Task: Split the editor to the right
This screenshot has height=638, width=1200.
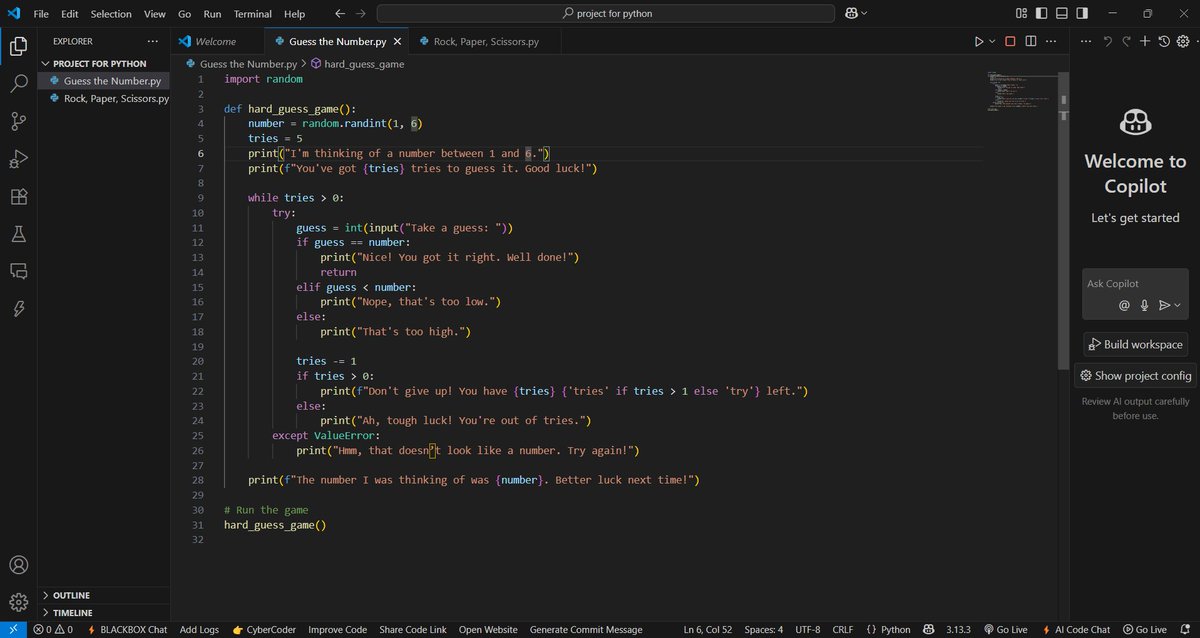Action: (x=1031, y=41)
